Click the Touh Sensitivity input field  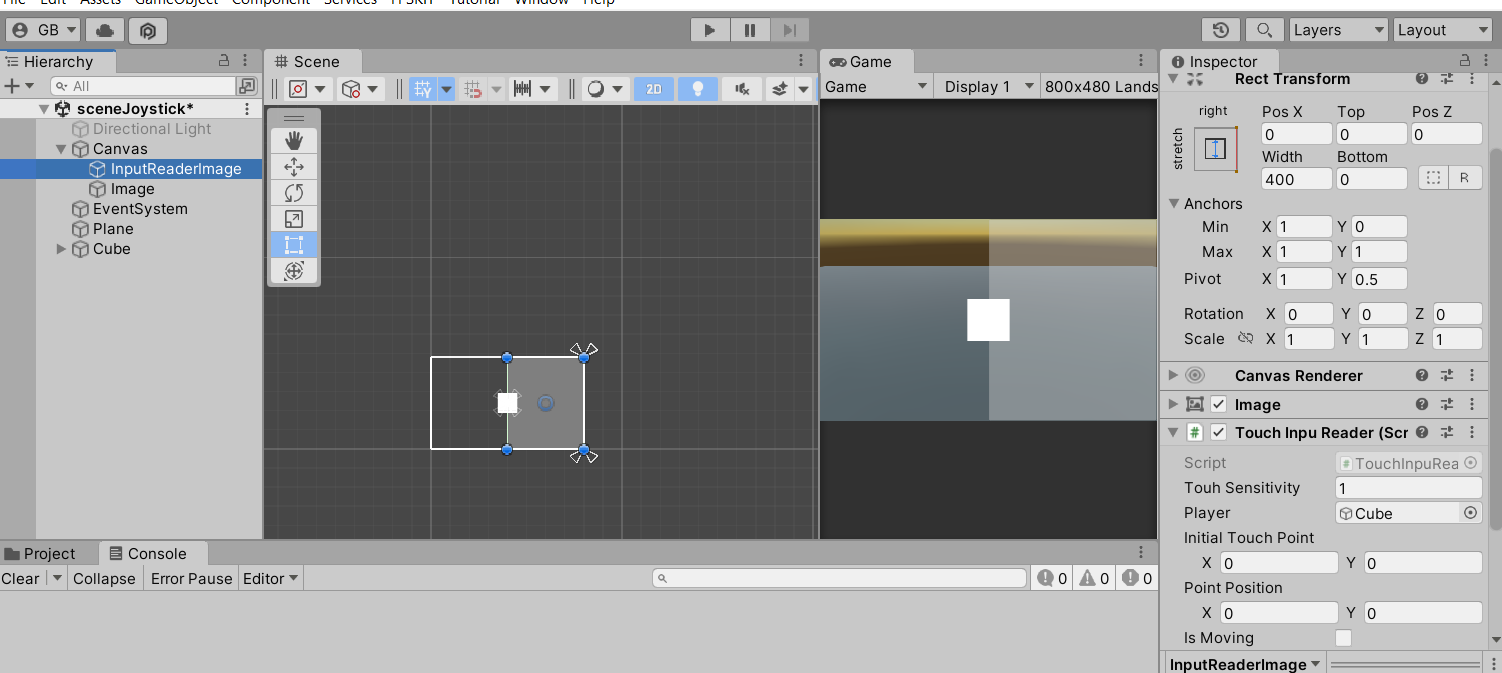1408,488
